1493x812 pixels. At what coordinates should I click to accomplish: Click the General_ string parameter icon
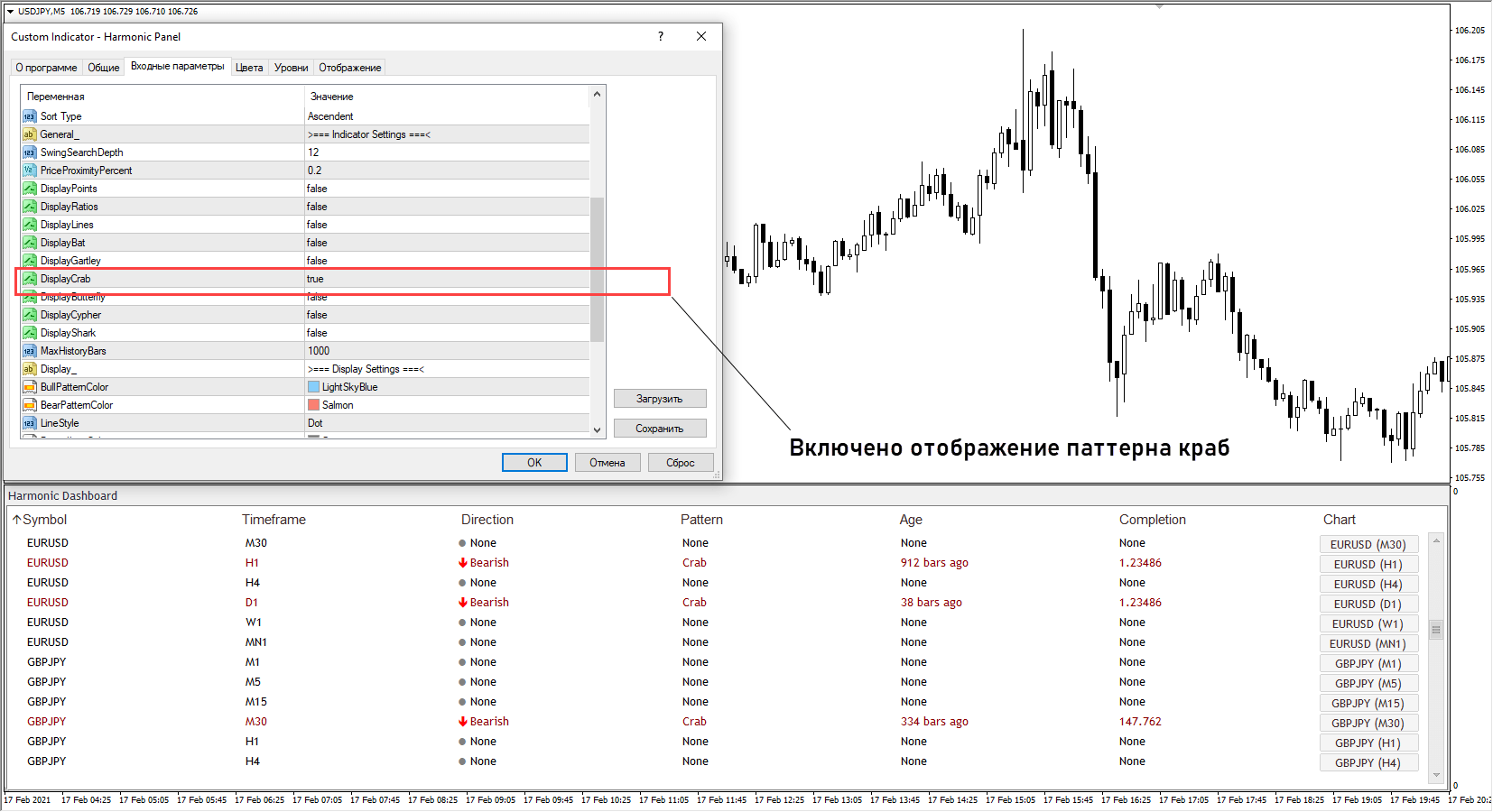click(x=29, y=134)
